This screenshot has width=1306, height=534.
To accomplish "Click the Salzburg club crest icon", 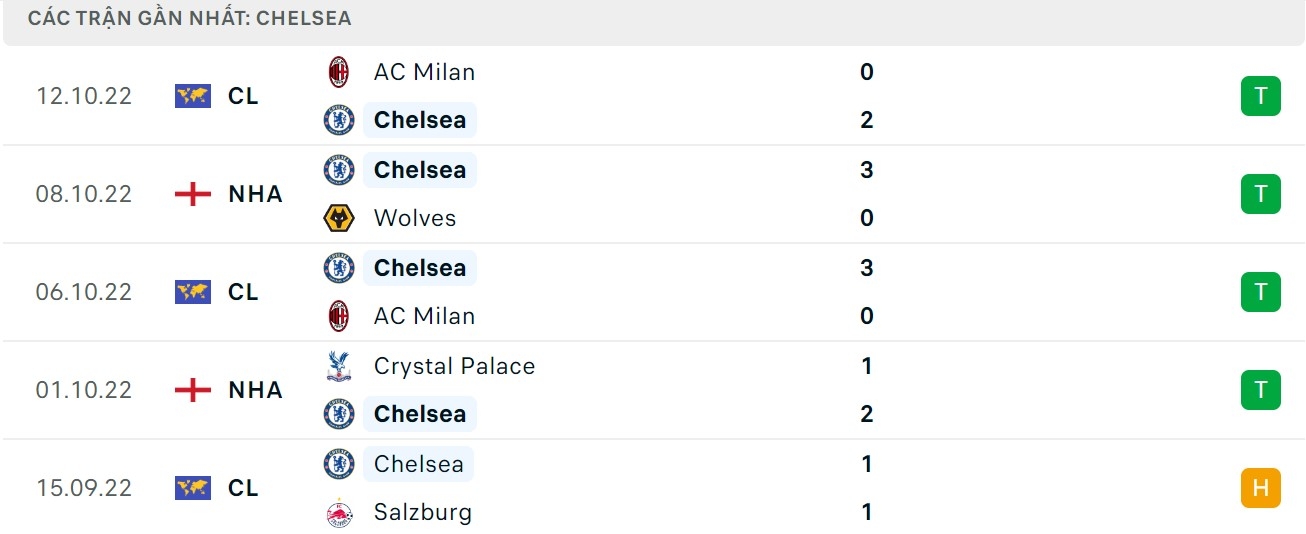I will pyautogui.click(x=339, y=512).
